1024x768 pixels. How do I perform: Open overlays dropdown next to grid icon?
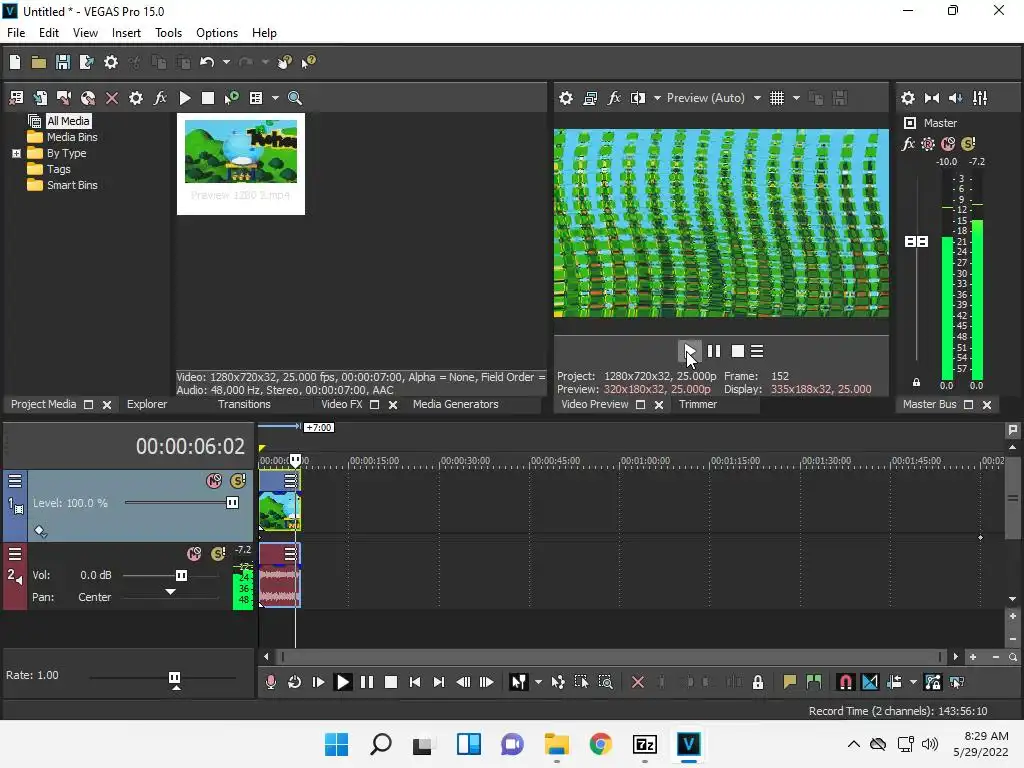click(796, 98)
